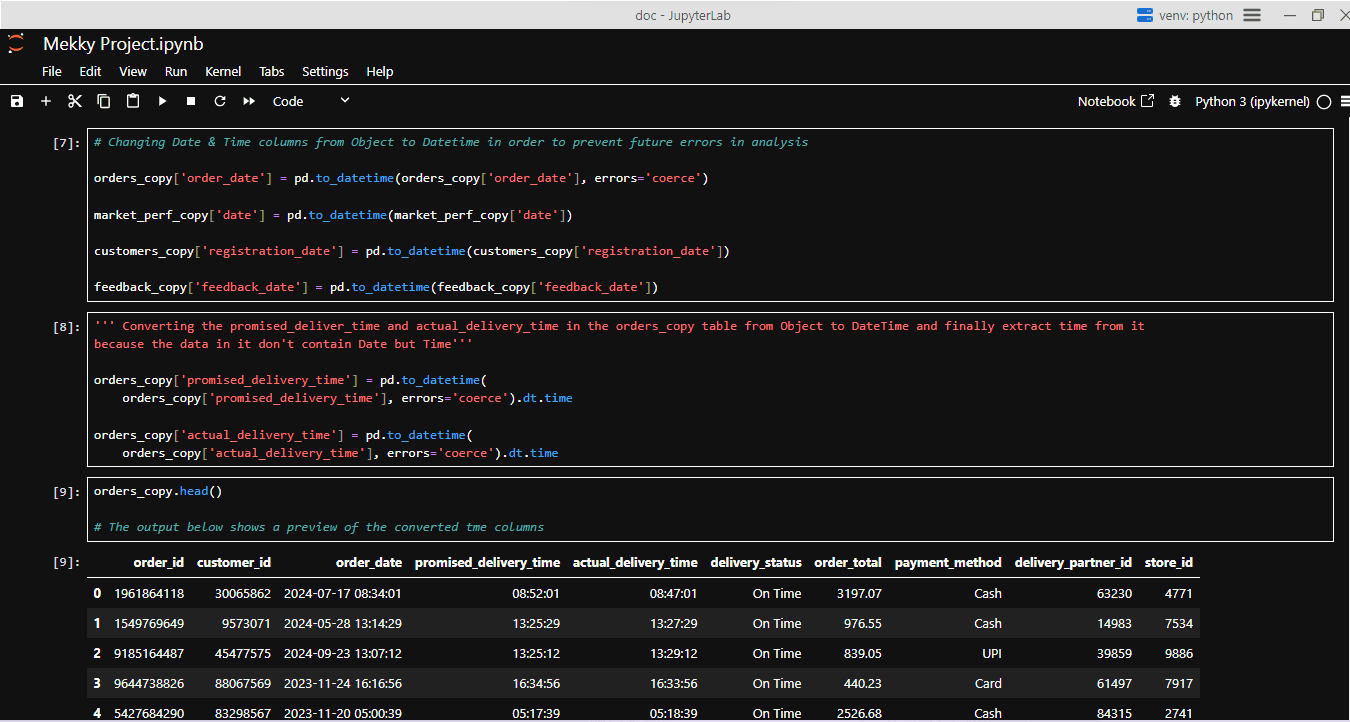1350x722 pixels.
Task: Copy the selected cell using toolbar icon
Action: 104,101
